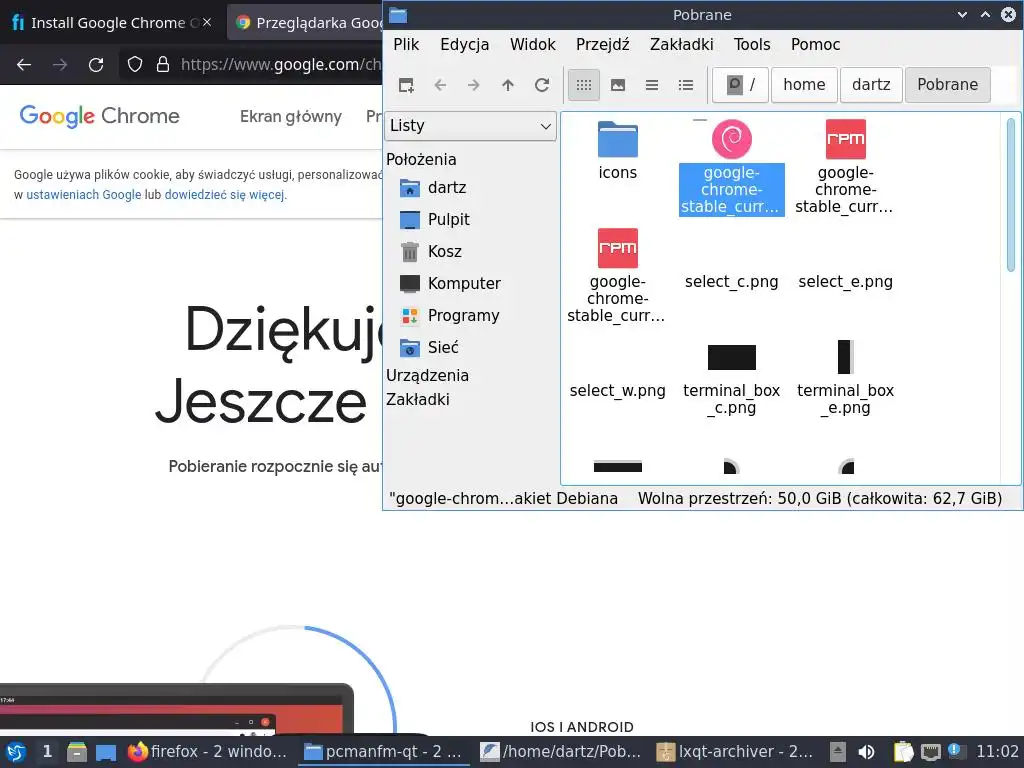Go back in the Firefox browser

point(24,65)
